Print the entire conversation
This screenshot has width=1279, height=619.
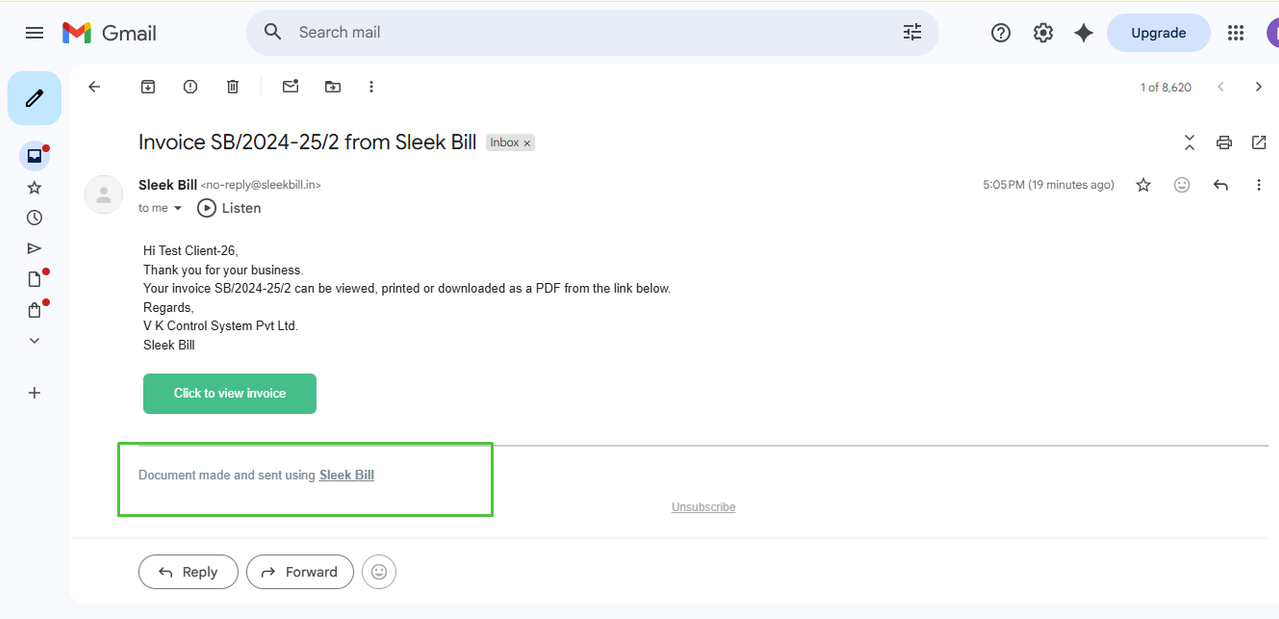tap(1224, 142)
